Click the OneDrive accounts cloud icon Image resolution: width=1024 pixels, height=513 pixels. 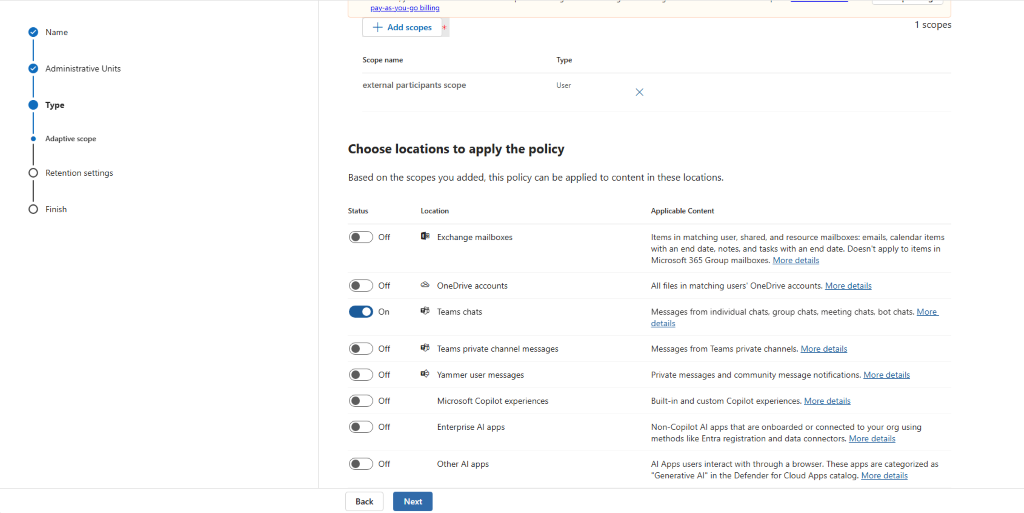pos(424,285)
